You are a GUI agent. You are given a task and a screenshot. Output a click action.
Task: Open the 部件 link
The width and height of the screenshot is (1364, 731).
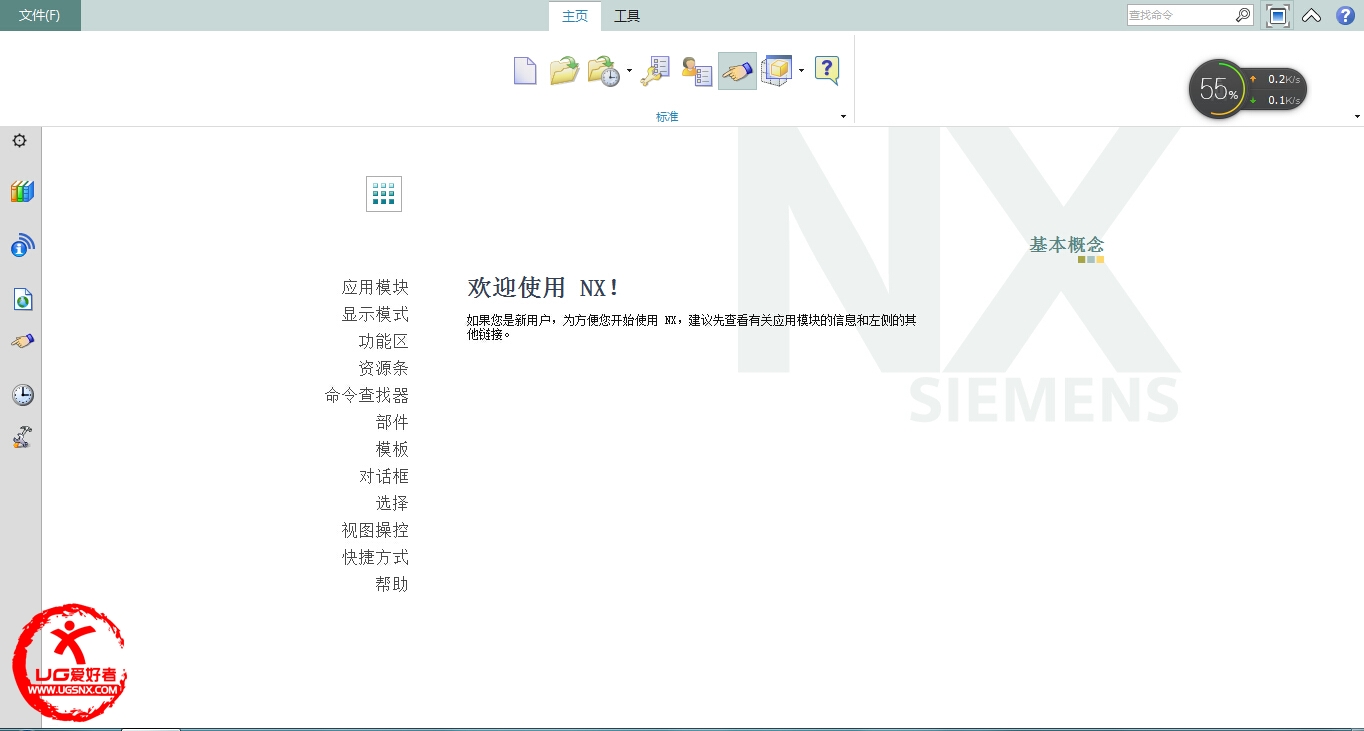pyautogui.click(x=392, y=423)
